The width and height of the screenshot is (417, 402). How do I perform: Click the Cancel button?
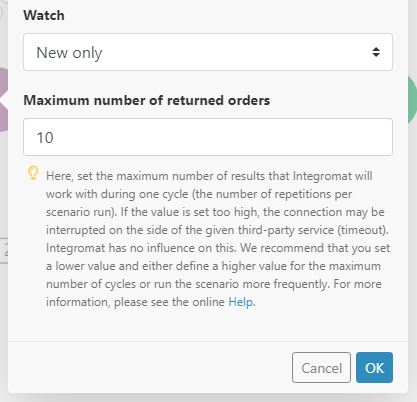[x=321, y=368]
